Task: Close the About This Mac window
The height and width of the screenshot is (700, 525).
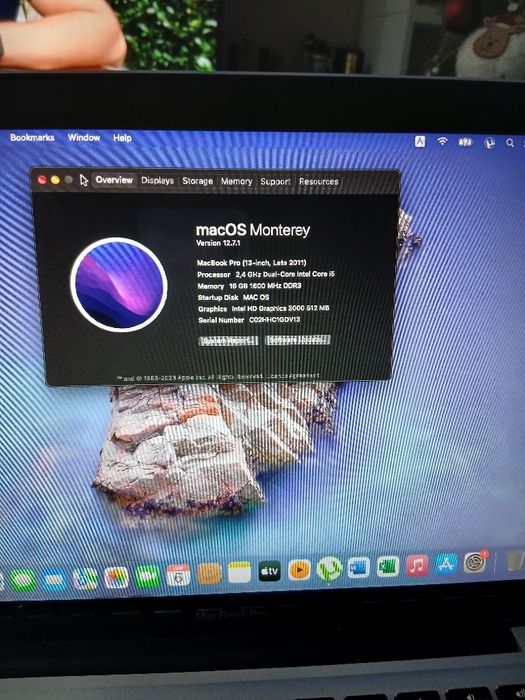Action: pyautogui.click(x=42, y=179)
